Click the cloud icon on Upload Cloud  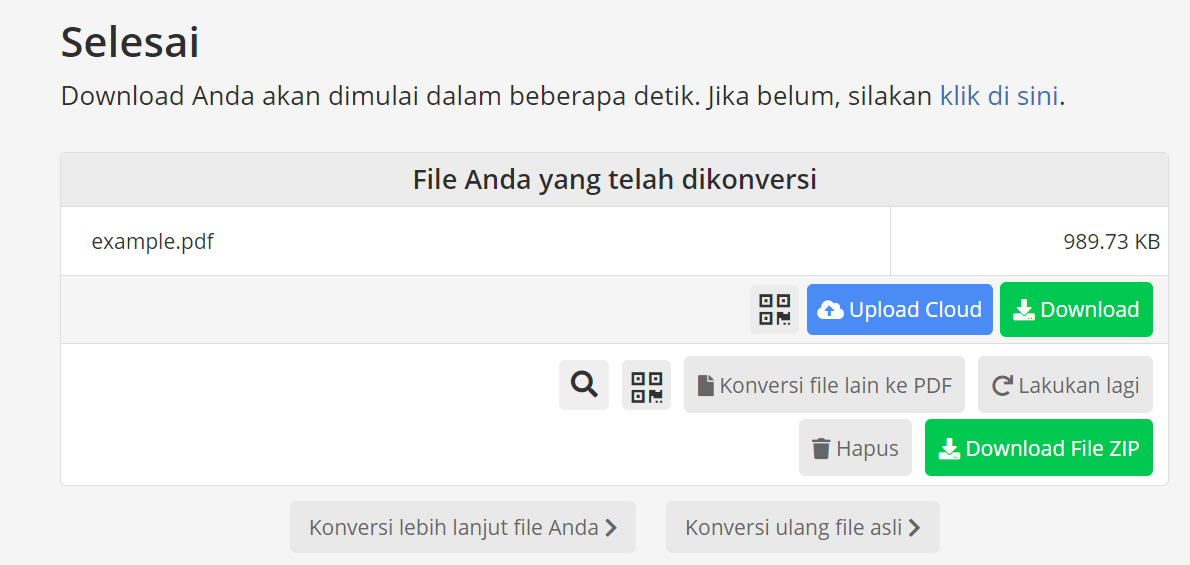[831, 310]
